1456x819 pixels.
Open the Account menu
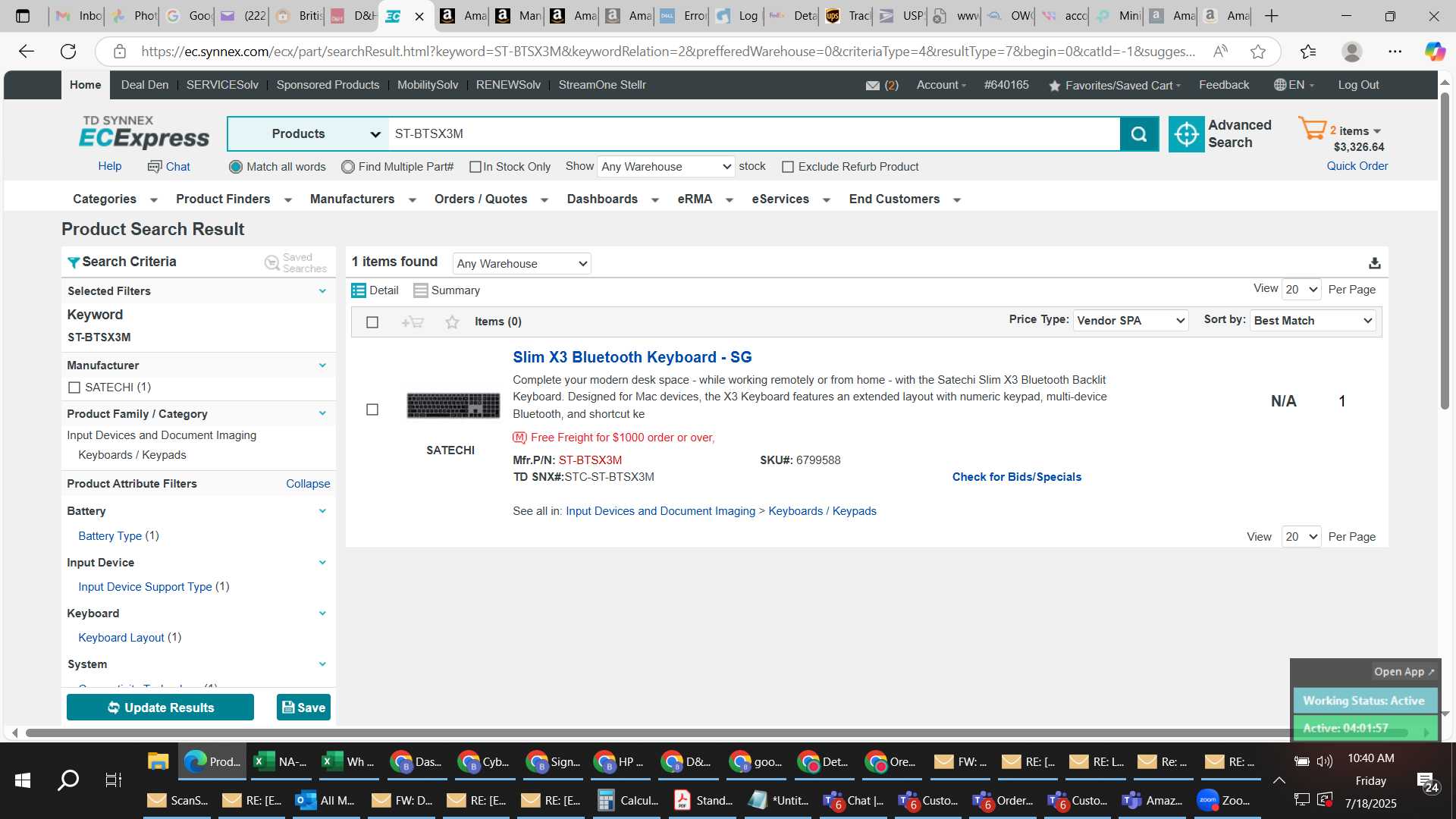pos(941,85)
